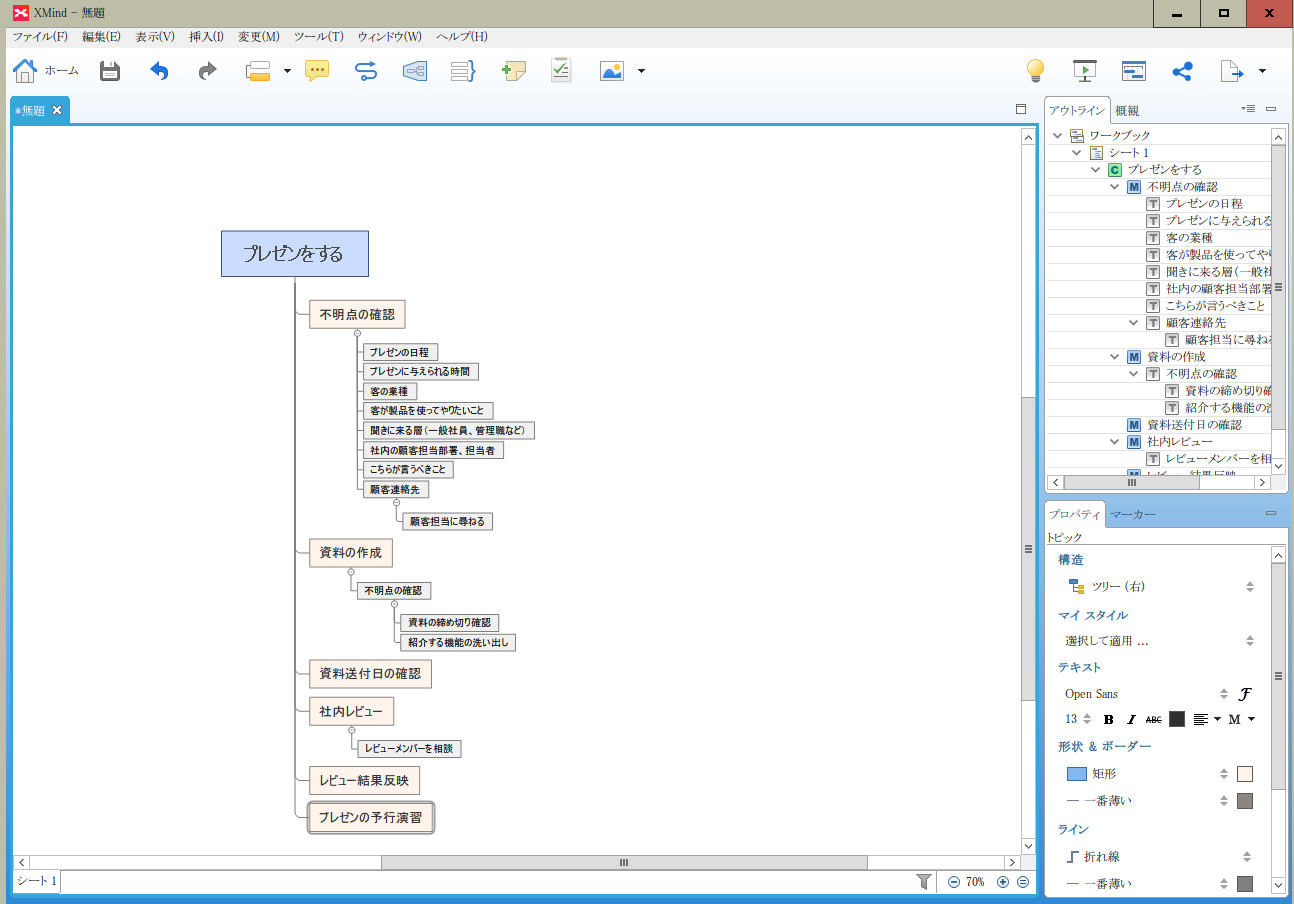Close the 無題 editor tab
This screenshot has width=1294, height=904.
(57, 110)
